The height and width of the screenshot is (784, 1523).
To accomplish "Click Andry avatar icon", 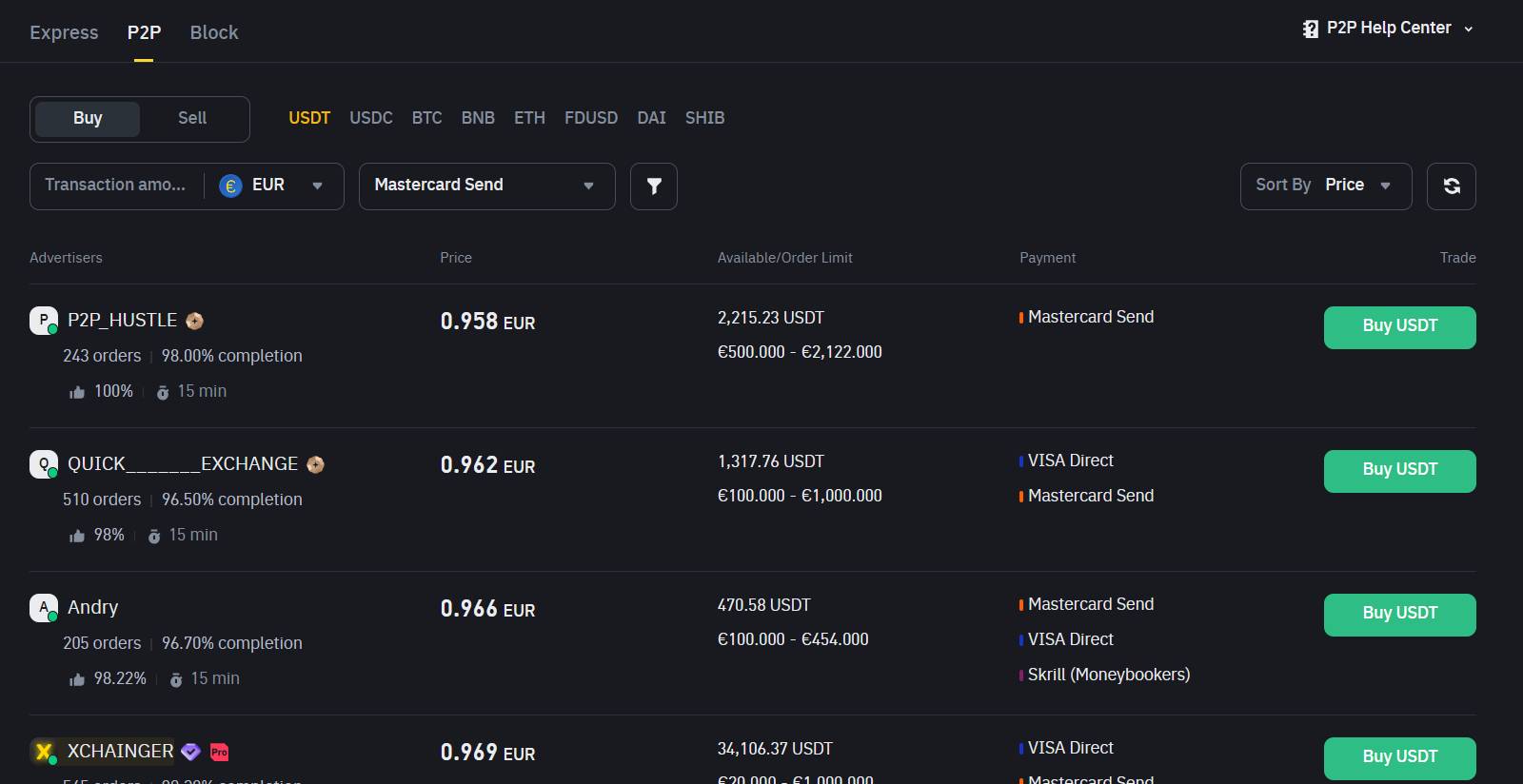I will (x=44, y=608).
